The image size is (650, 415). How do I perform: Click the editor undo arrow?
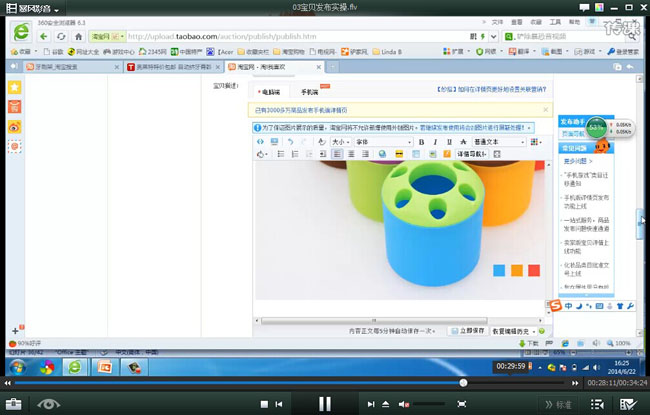tap(290, 142)
